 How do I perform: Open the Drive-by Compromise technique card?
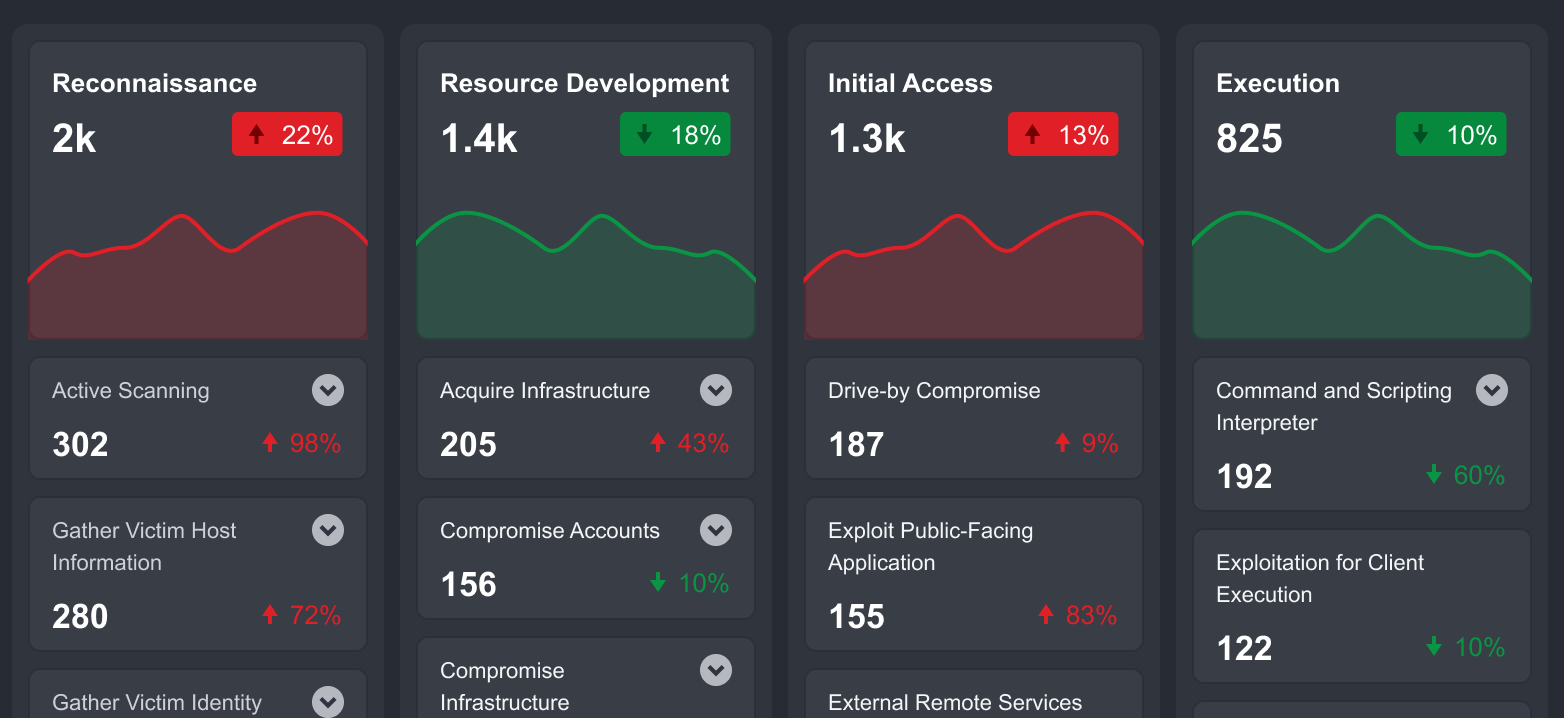point(974,418)
